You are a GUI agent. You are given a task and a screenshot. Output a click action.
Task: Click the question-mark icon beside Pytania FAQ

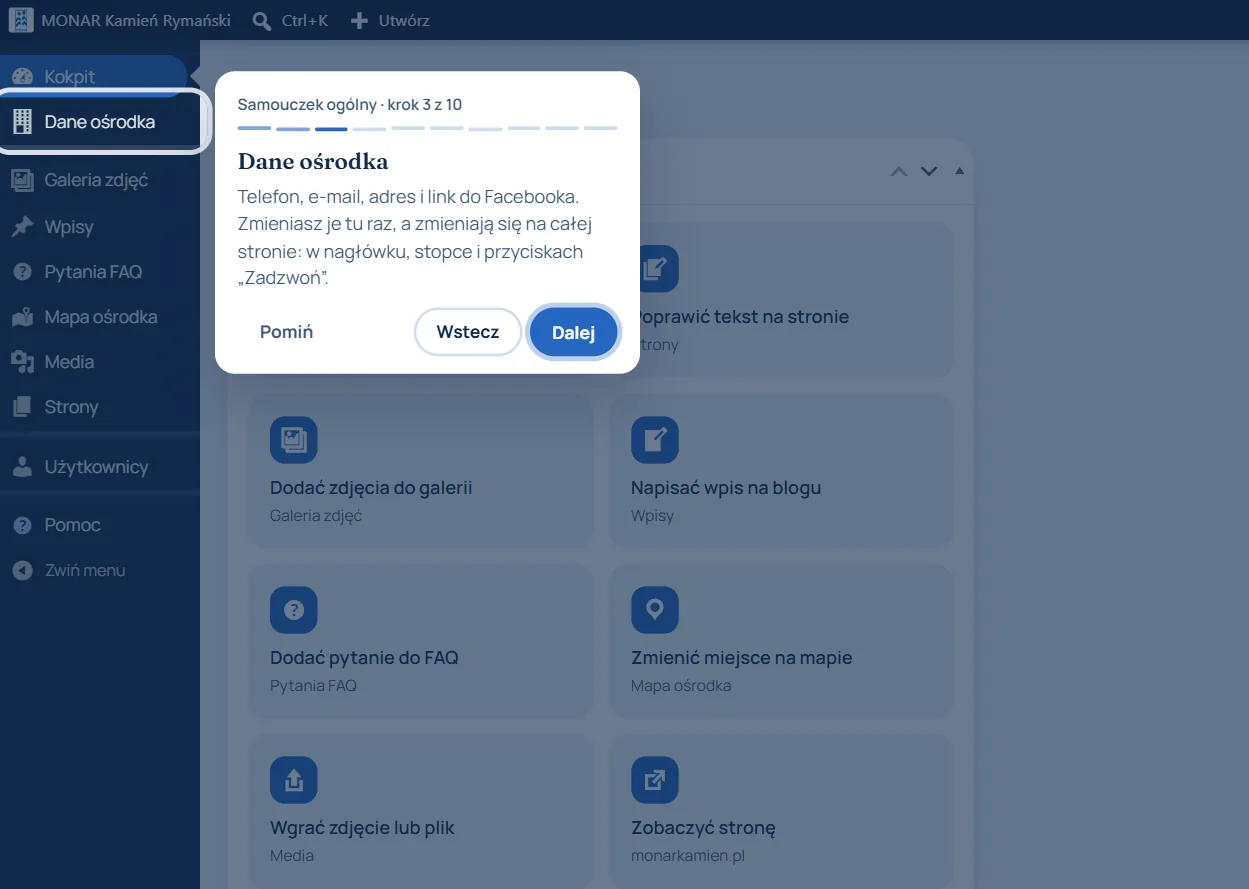pyautogui.click(x=22, y=272)
